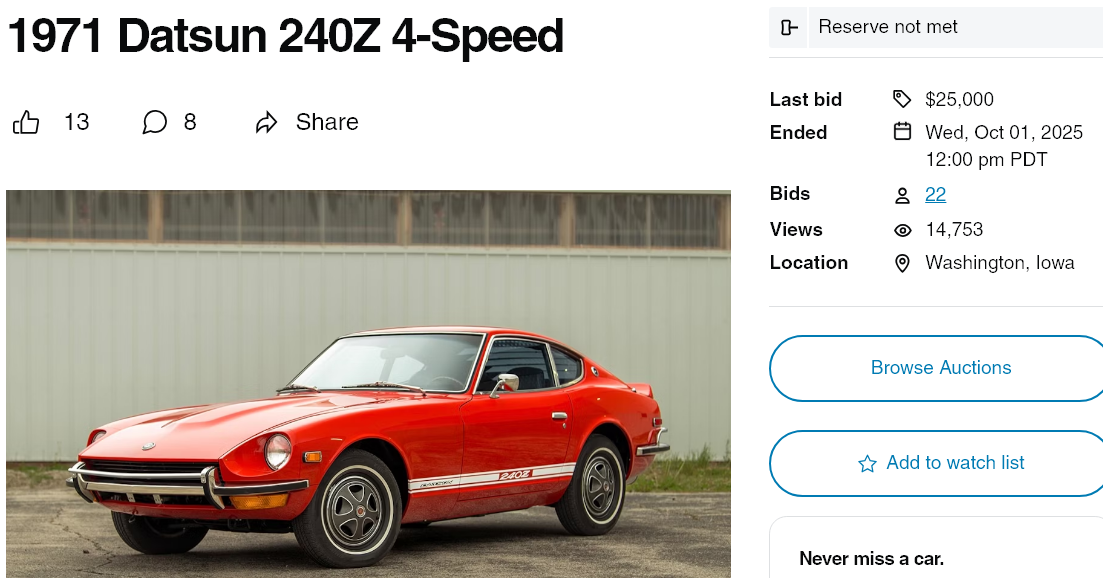Image resolution: width=1103 pixels, height=578 pixels.
Task: Click the eye icon beside views count
Action: pyautogui.click(x=902, y=230)
